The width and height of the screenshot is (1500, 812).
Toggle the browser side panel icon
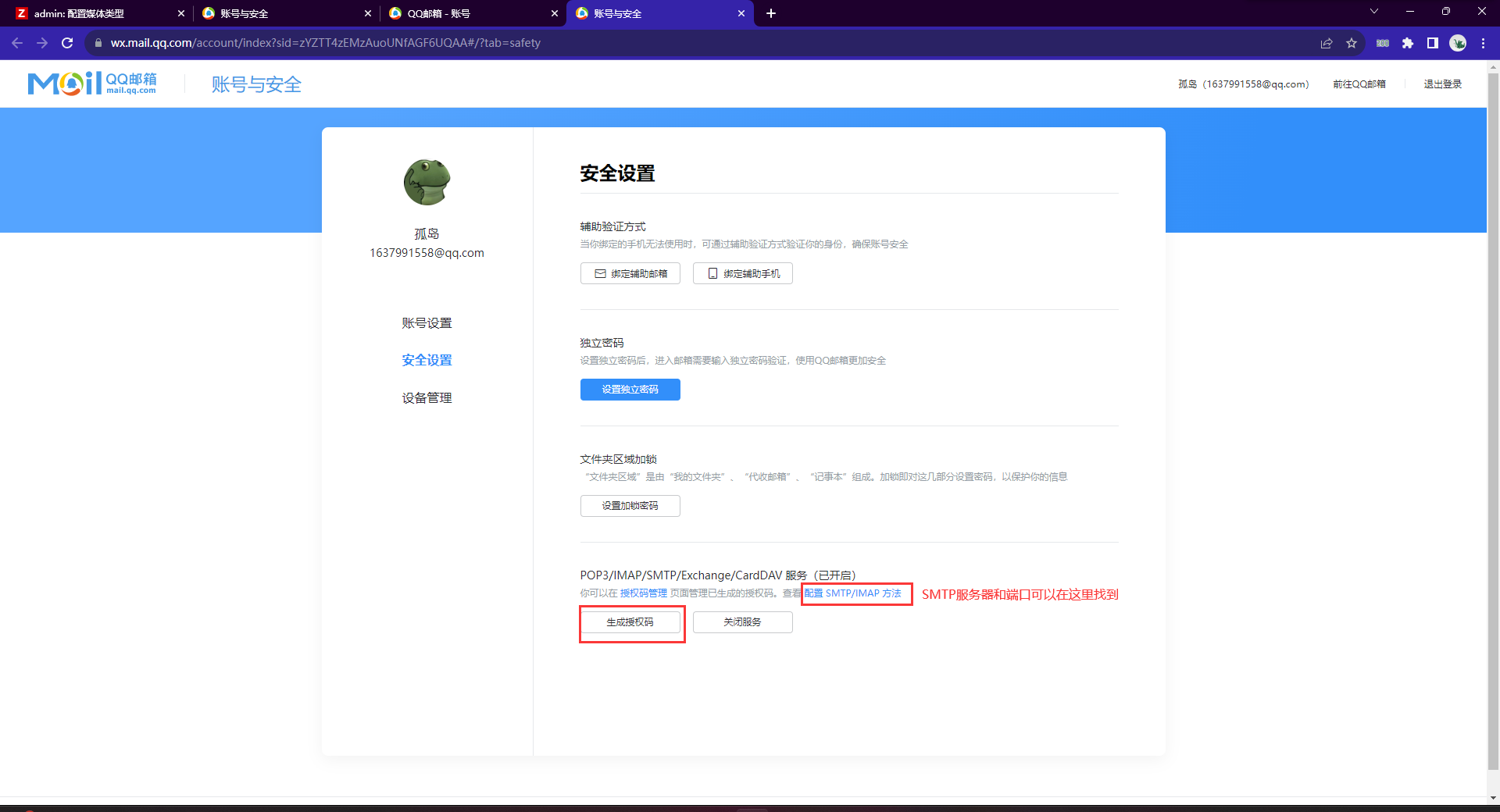1433,43
